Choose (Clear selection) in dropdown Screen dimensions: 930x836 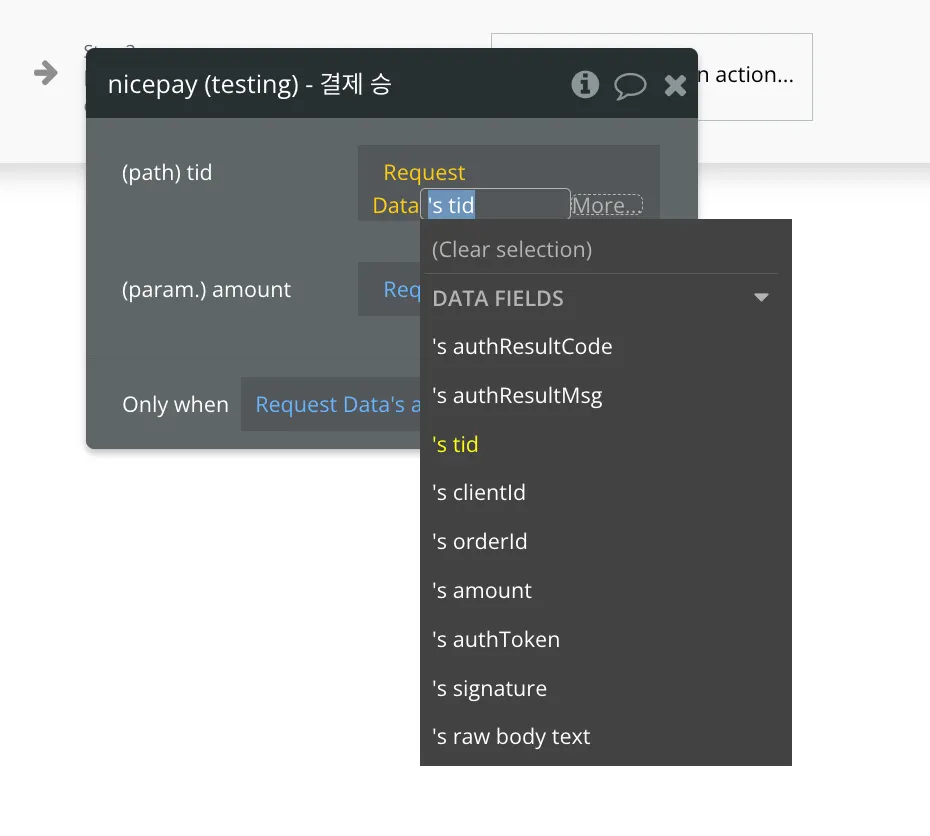(x=512, y=250)
